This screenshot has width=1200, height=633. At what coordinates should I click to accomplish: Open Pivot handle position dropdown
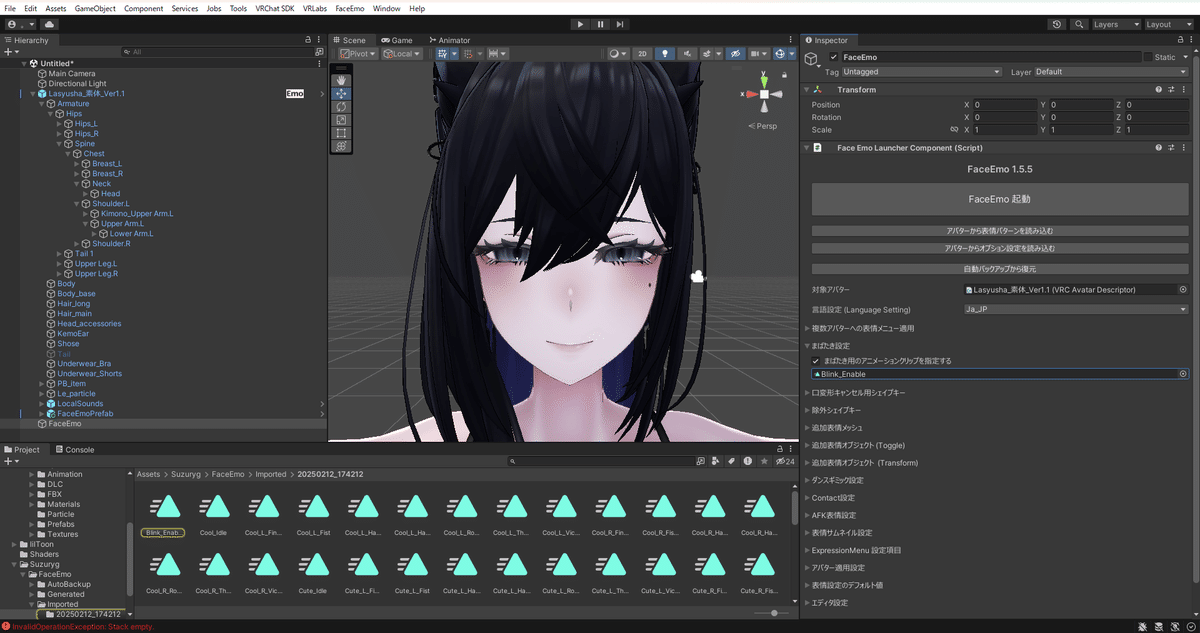tap(358, 54)
